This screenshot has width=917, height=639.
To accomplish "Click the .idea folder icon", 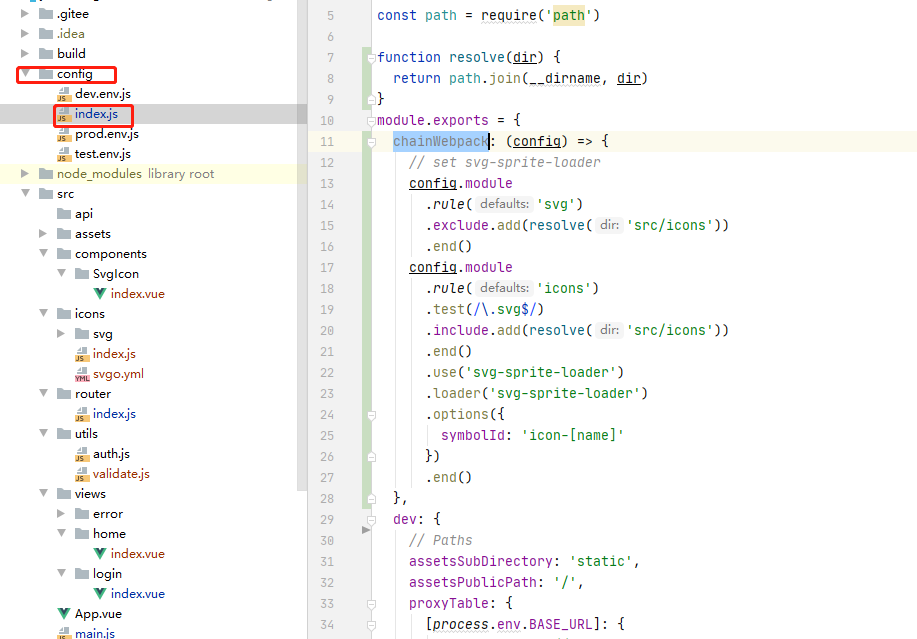I will (46, 33).
